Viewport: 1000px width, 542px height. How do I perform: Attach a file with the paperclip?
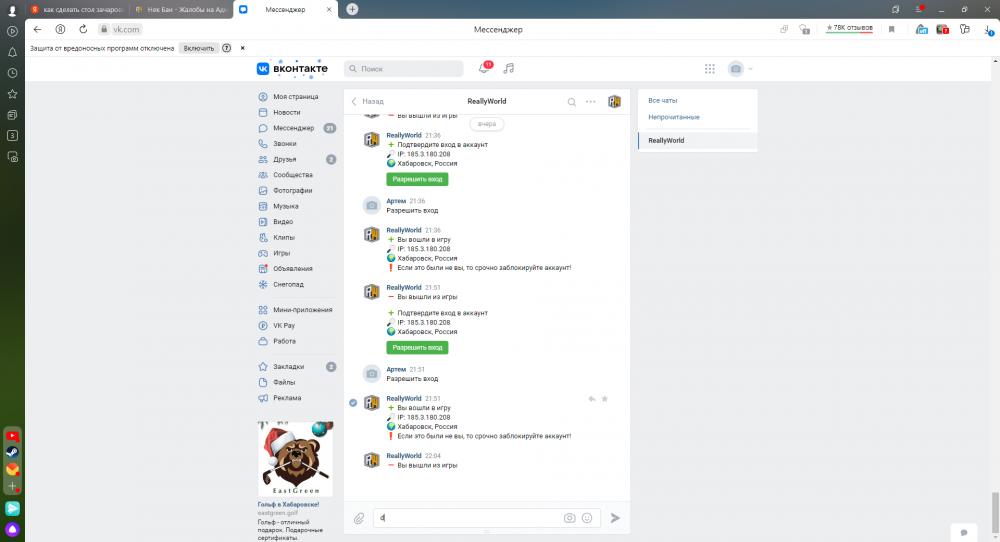coord(359,518)
